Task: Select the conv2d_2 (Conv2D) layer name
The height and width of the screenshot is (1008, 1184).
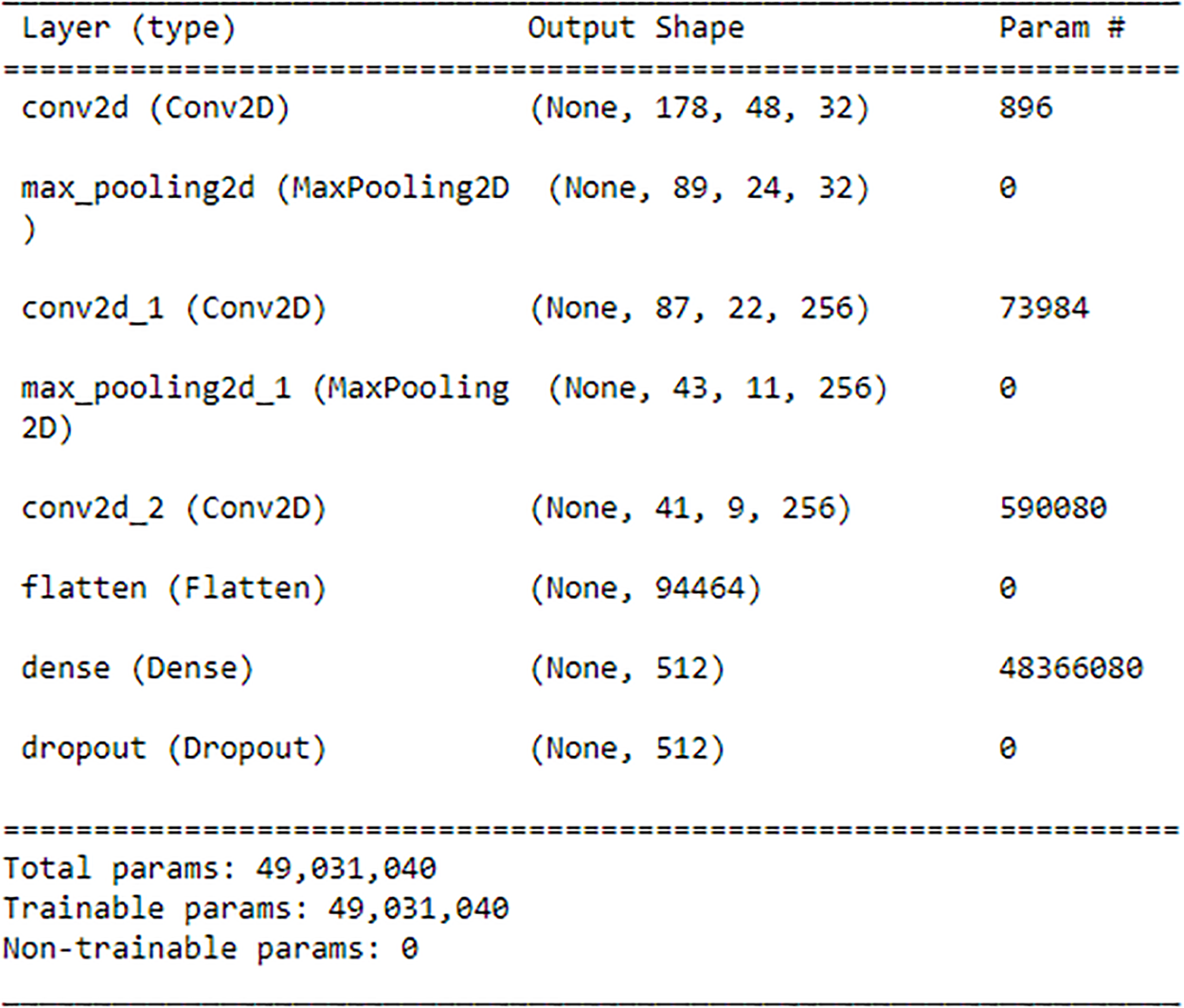Action: point(173,509)
